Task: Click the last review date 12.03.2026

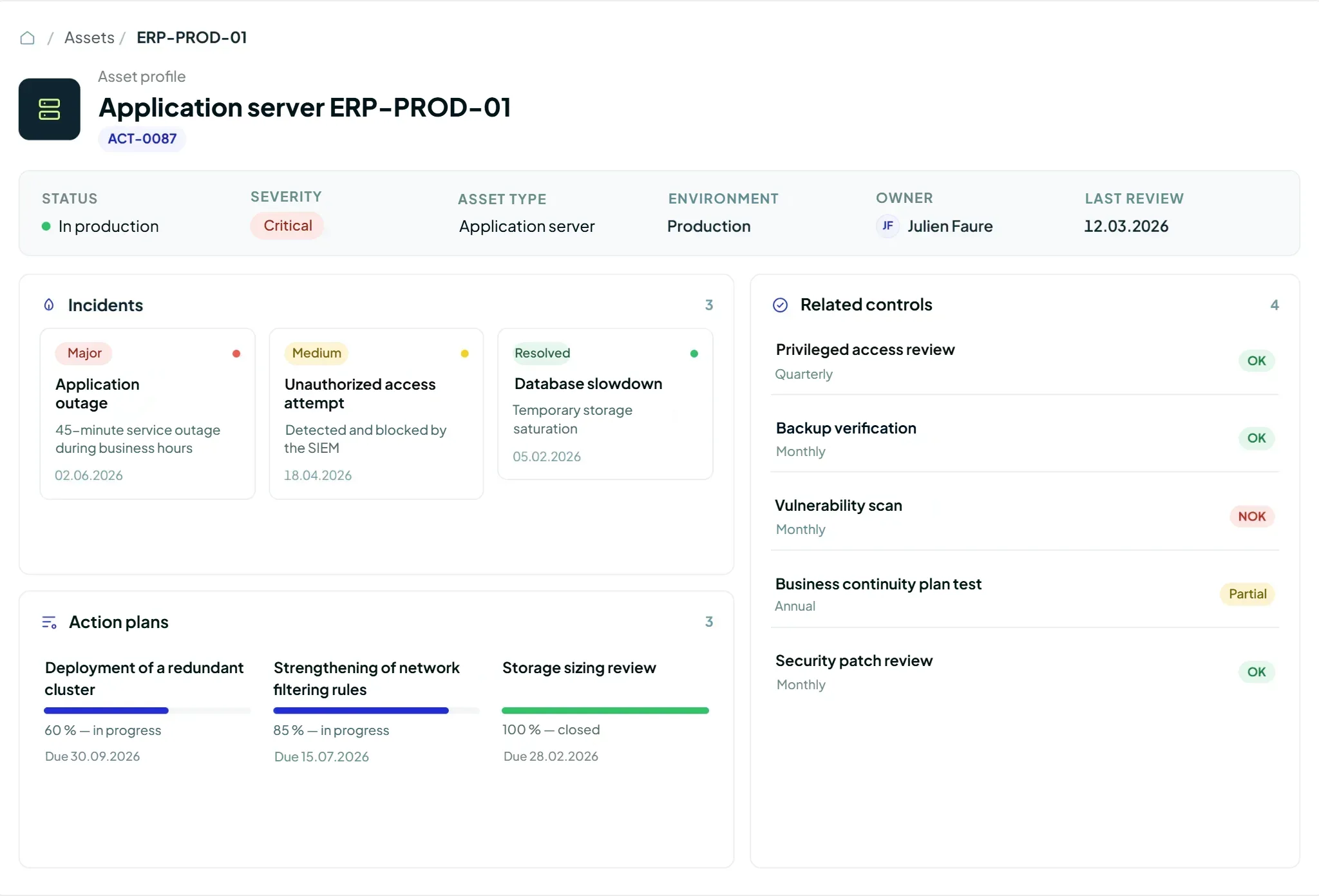Action: tap(1126, 226)
